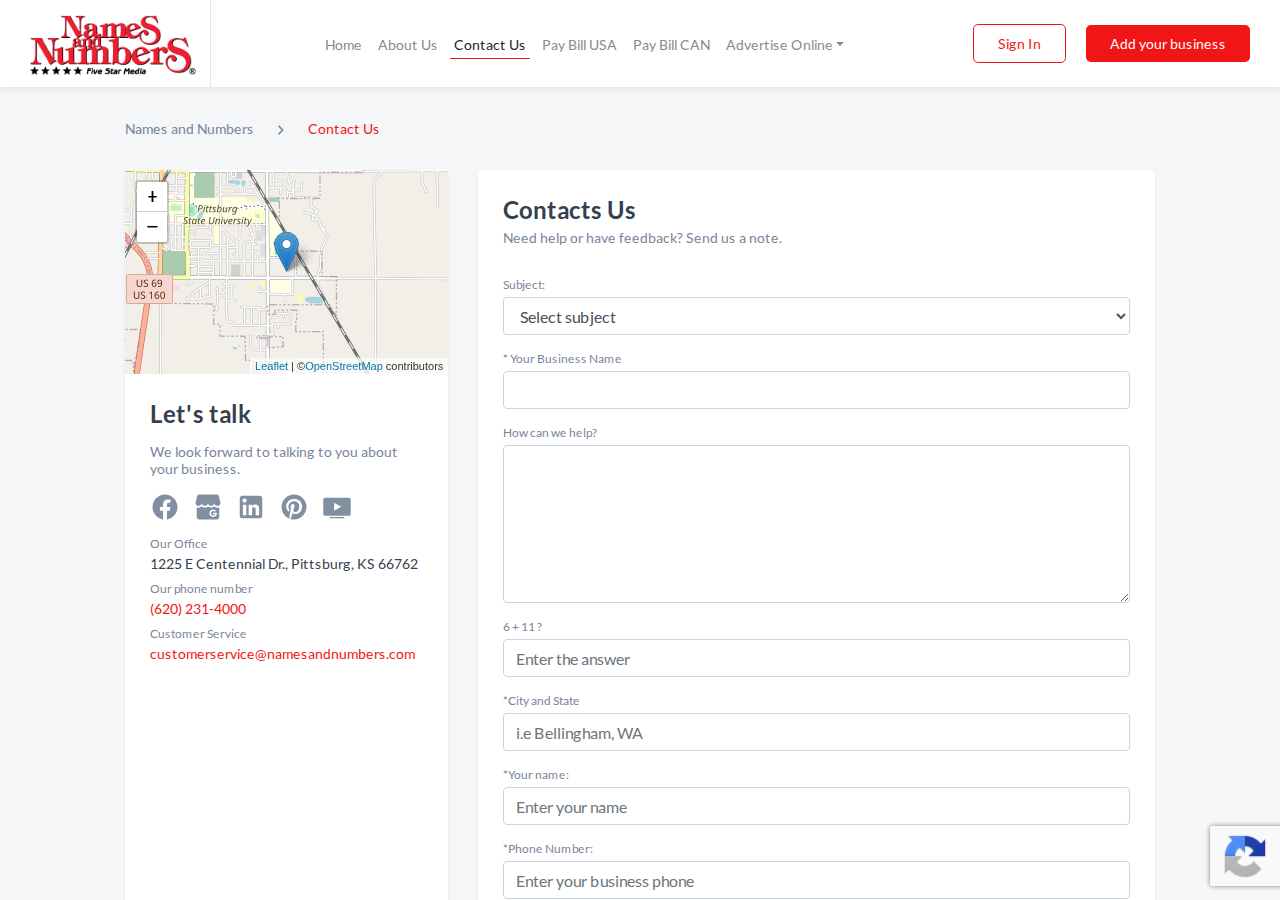The height and width of the screenshot is (900, 1280).
Task: Click Pittsburg State University map label
Action: pyautogui.click(x=218, y=215)
